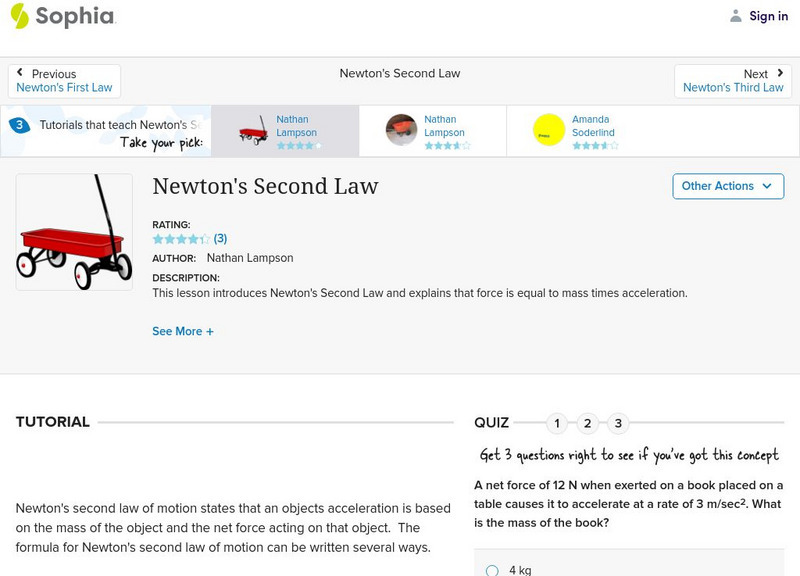Click the Previous left arrow icon
The width and height of the screenshot is (800, 576).
(x=20, y=73)
